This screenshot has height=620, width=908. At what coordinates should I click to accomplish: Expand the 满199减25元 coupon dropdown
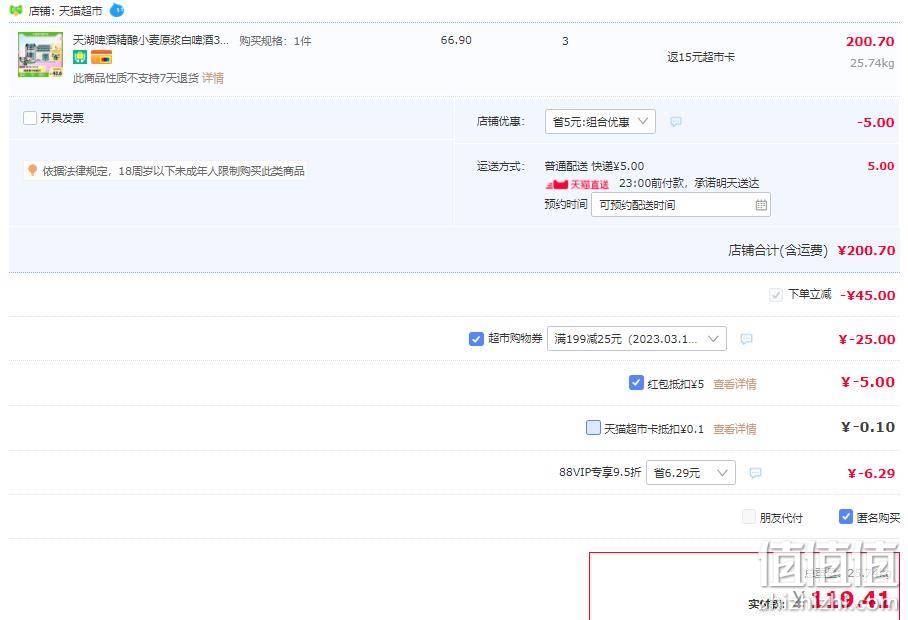point(636,339)
